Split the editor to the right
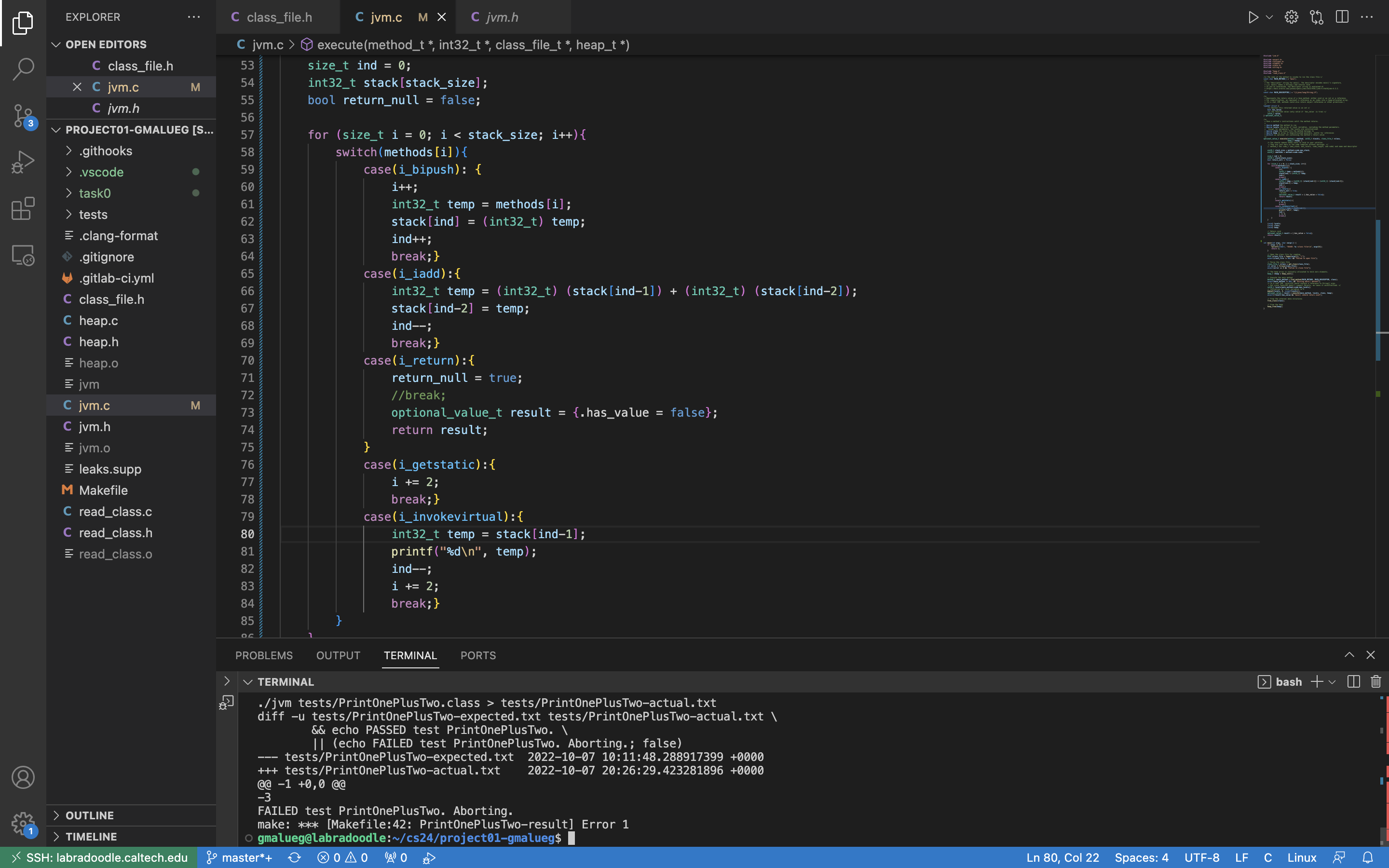The height and width of the screenshot is (868, 1389). 1342,17
